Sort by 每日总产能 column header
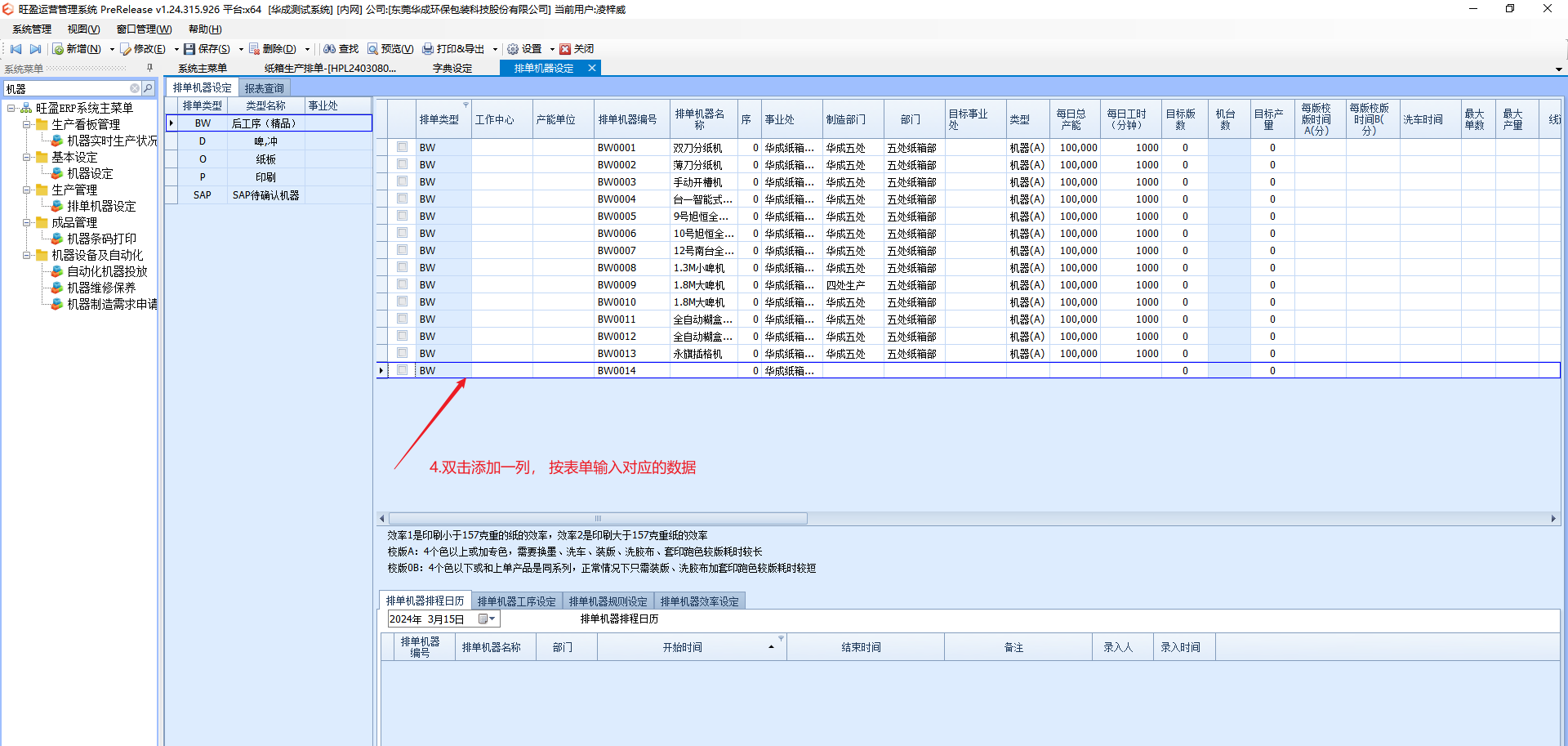 (x=1075, y=119)
